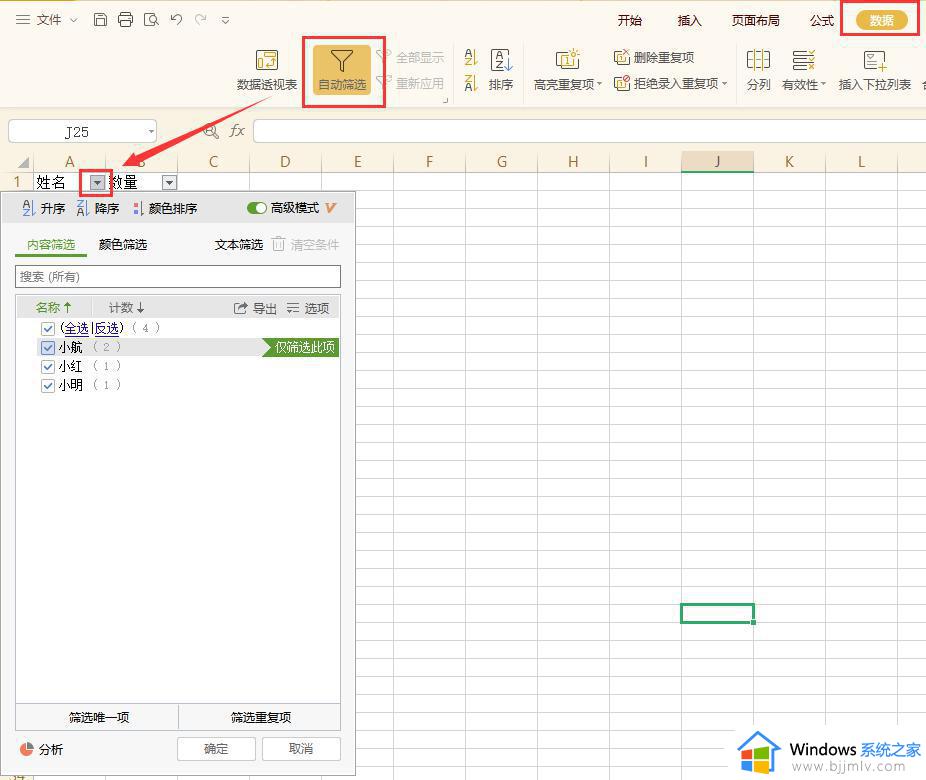Click 删除重复项 in the ribbon
The height and width of the screenshot is (780, 926).
click(654, 57)
